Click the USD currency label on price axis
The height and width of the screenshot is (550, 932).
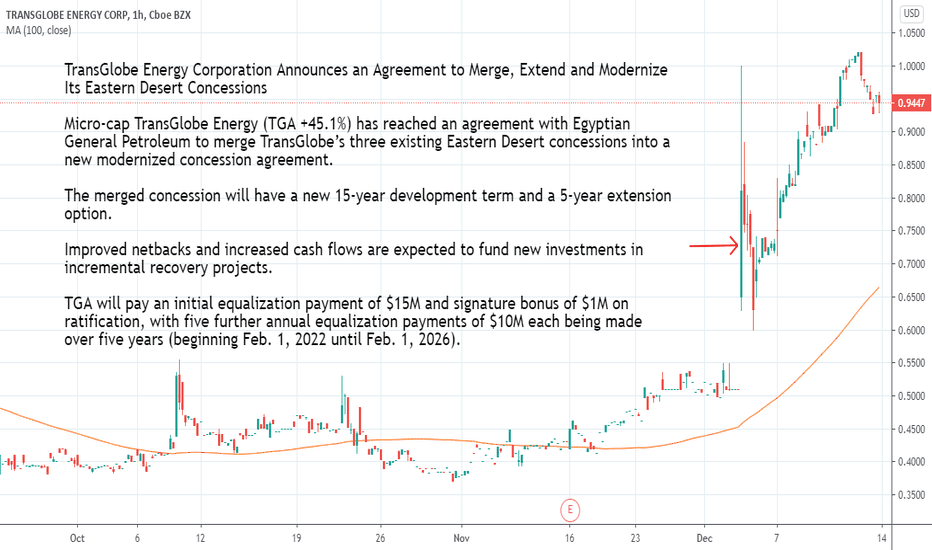click(911, 13)
